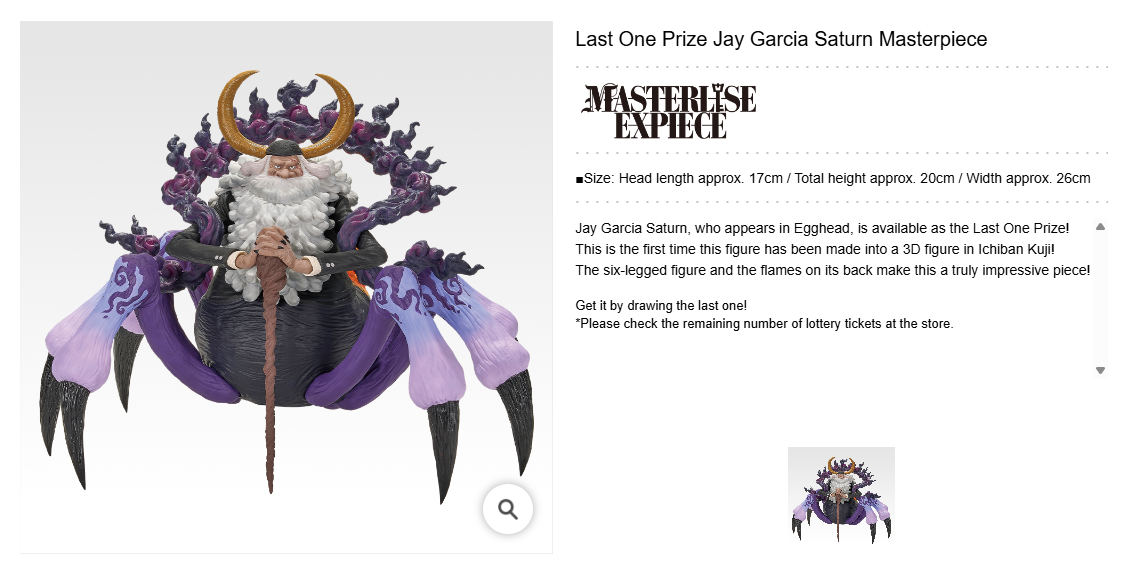Click the size specification text line
This screenshot has height=572, width=1128.
[833, 178]
